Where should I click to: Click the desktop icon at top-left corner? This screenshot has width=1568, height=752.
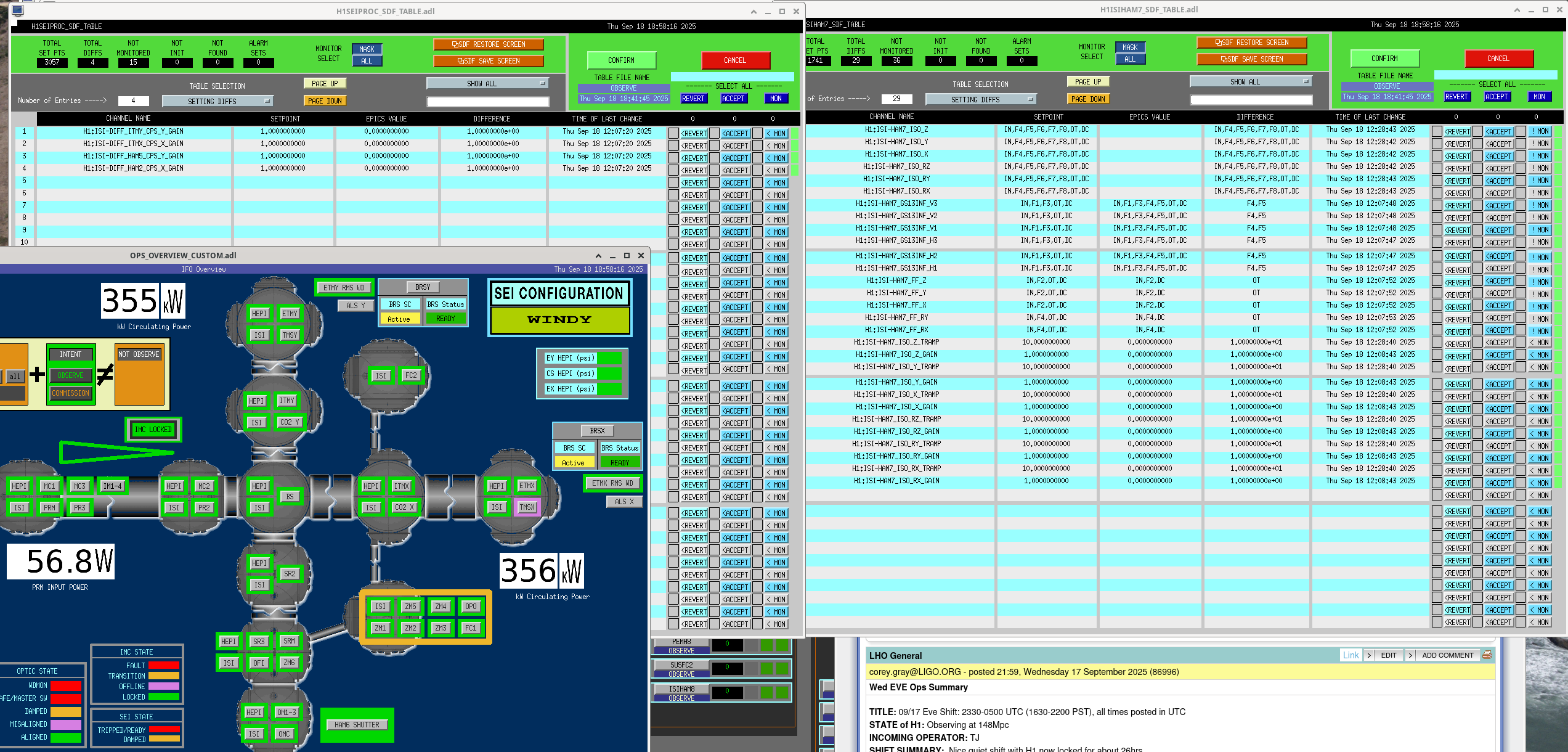coord(17,10)
